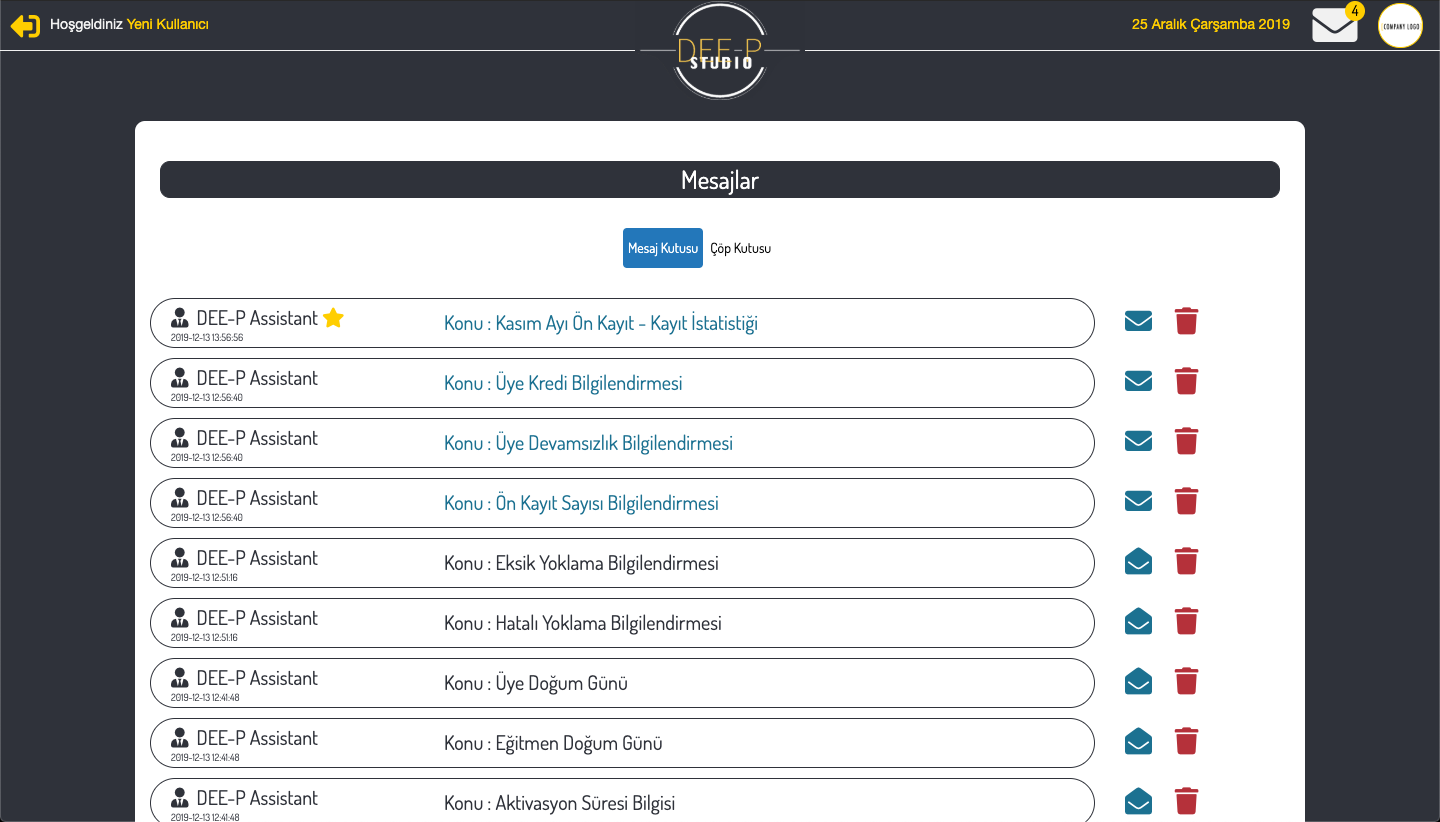Open the Aktivasyon Süresi Bilgisi message row

pyautogui.click(x=559, y=803)
